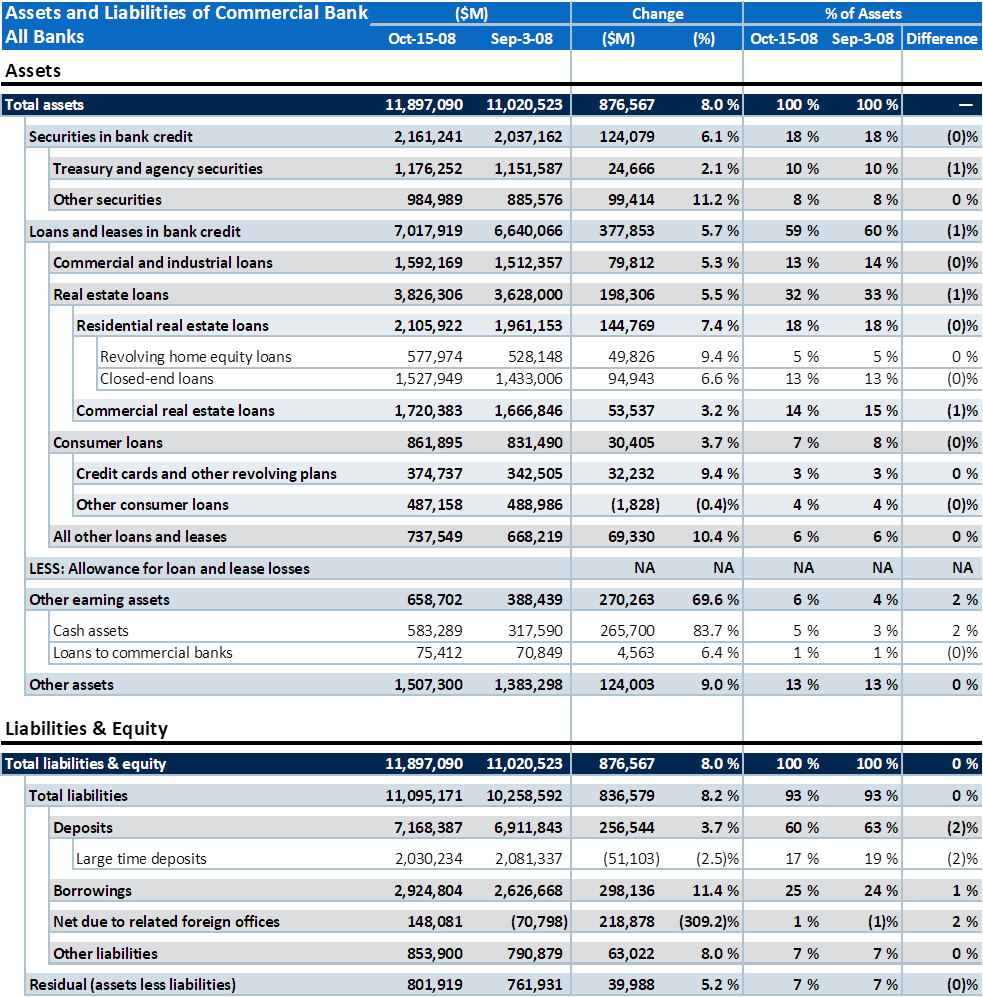Select the 'Change' column group header
The height and width of the screenshot is (997, 983).
658,14
